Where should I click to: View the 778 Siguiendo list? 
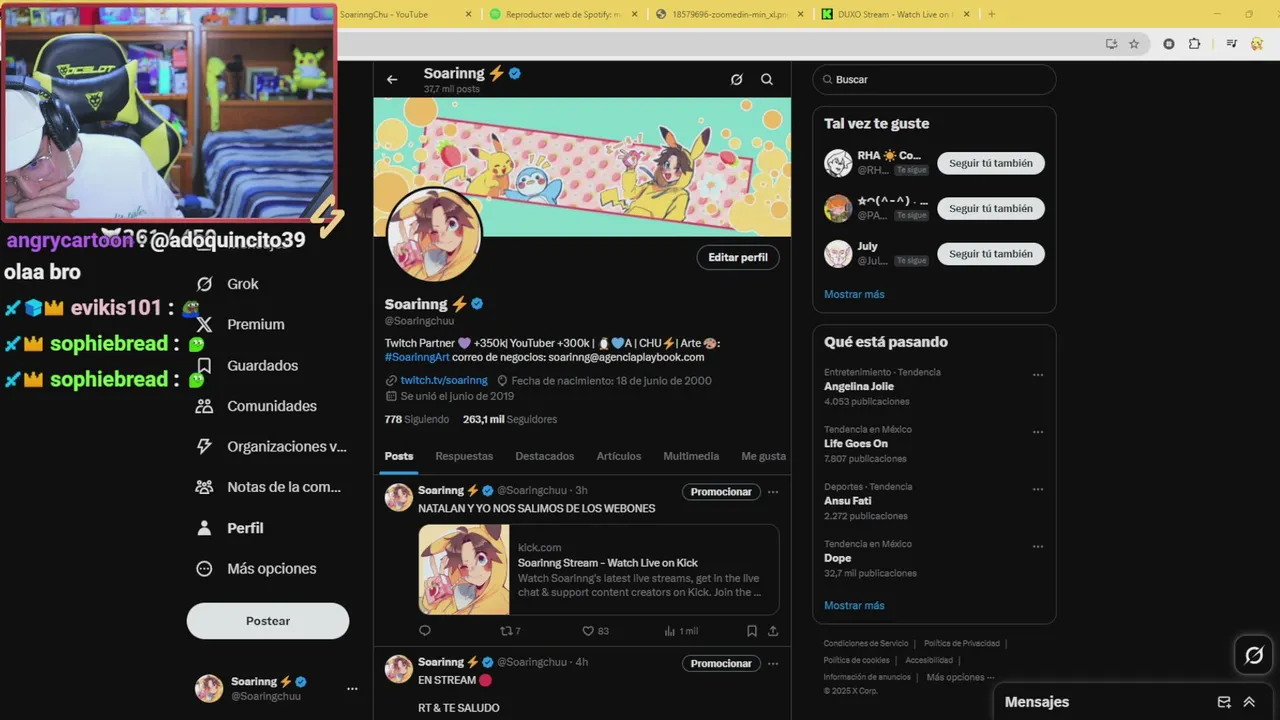pos(417,419)
